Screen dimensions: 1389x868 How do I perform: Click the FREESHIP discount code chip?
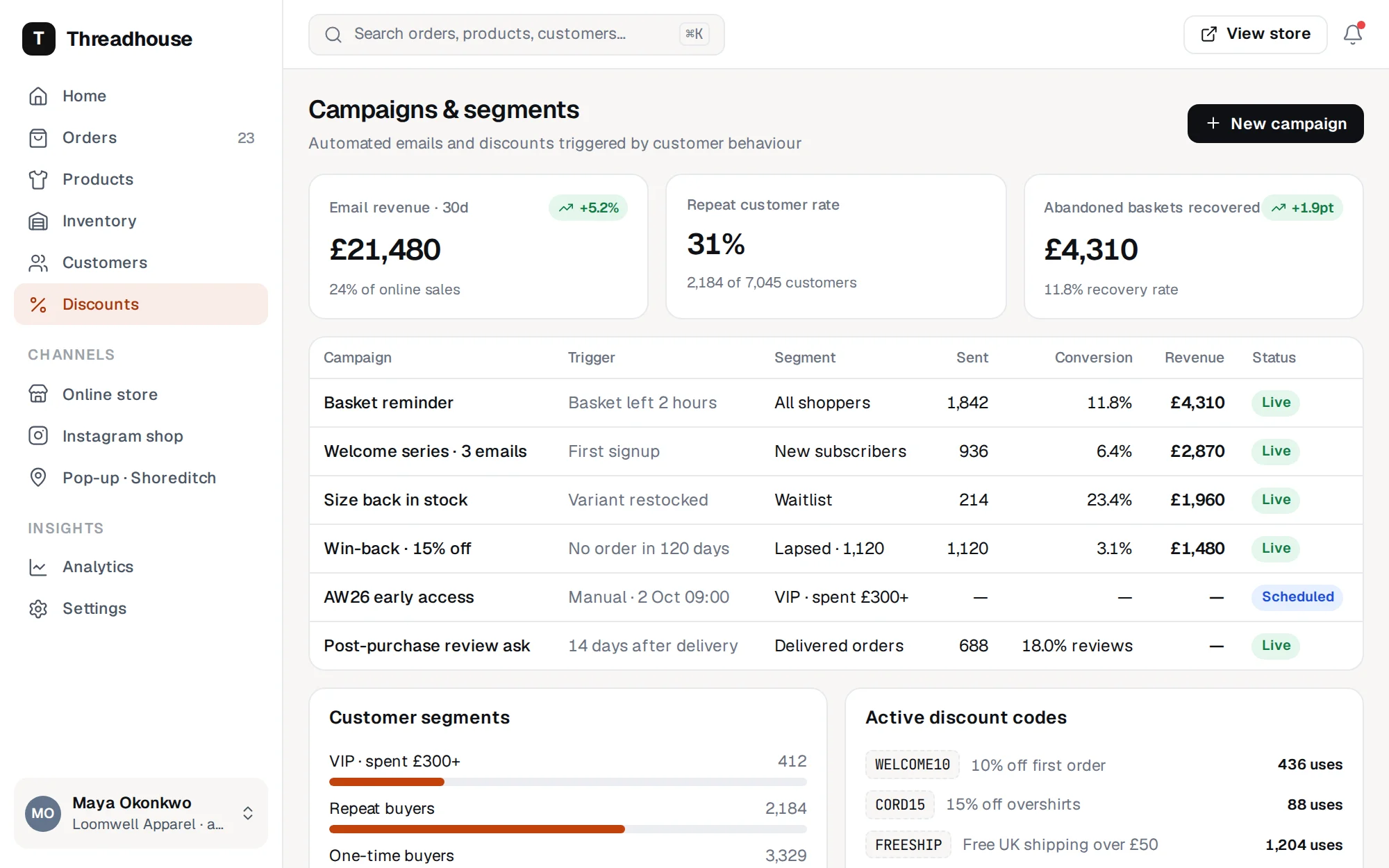(908, 845)
